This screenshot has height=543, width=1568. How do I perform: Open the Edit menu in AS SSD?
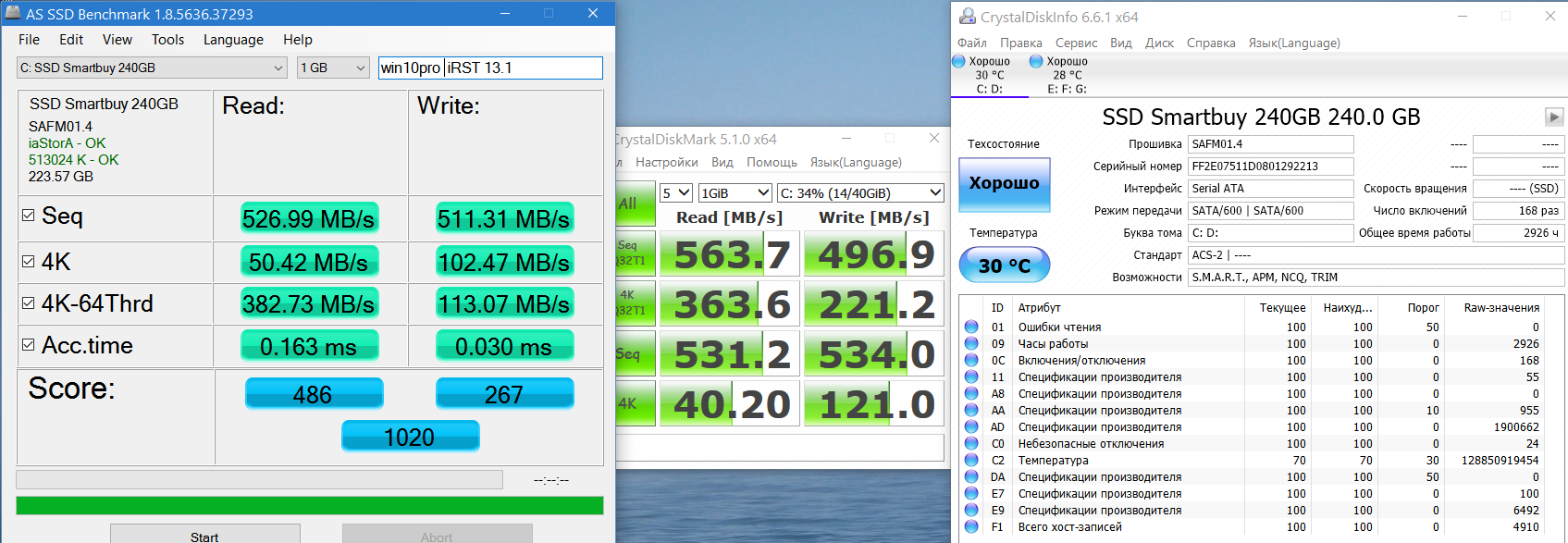[71, 40]
